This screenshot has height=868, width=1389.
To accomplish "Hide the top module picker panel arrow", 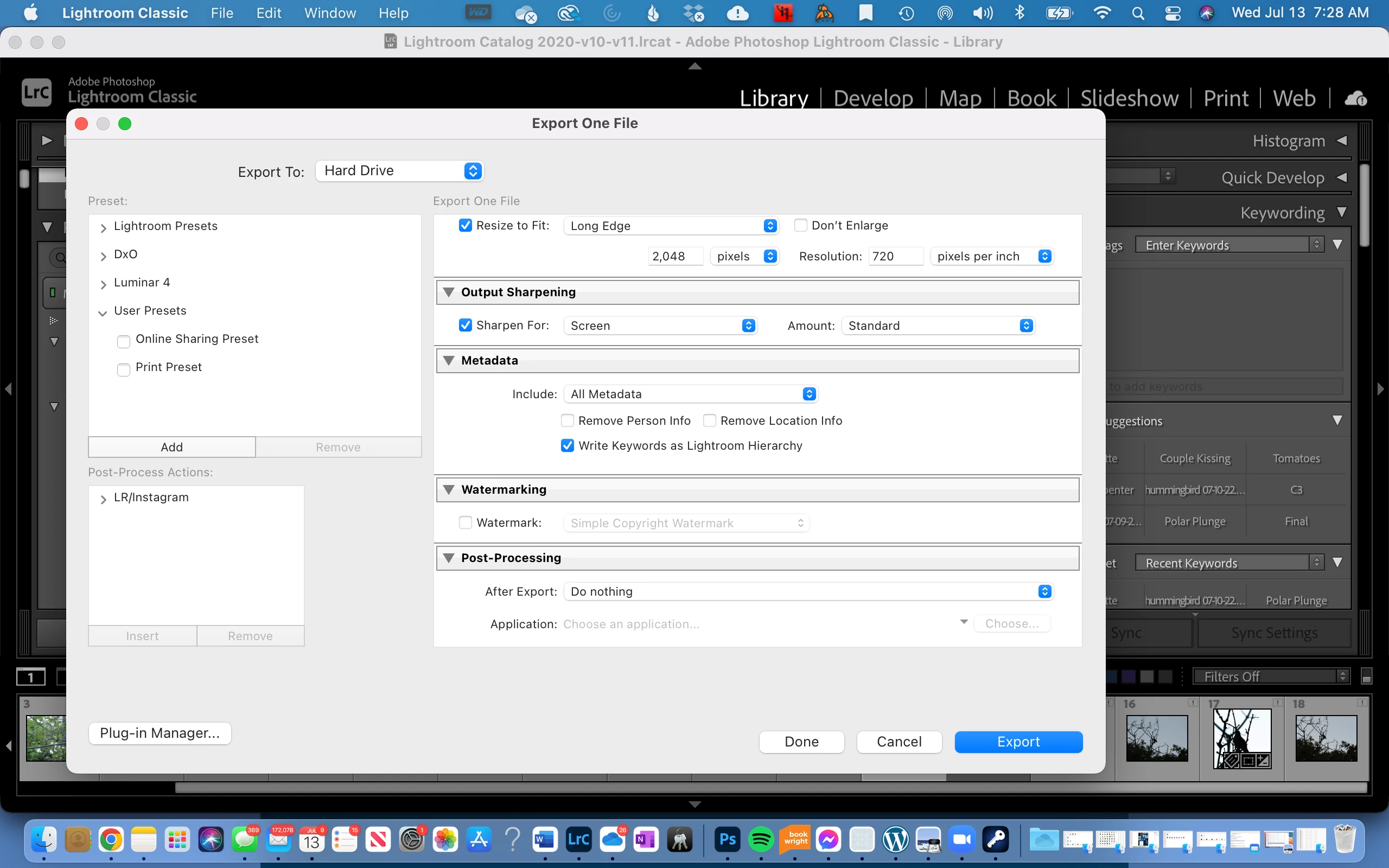I will pyautogui.click(x=694, y=66).
